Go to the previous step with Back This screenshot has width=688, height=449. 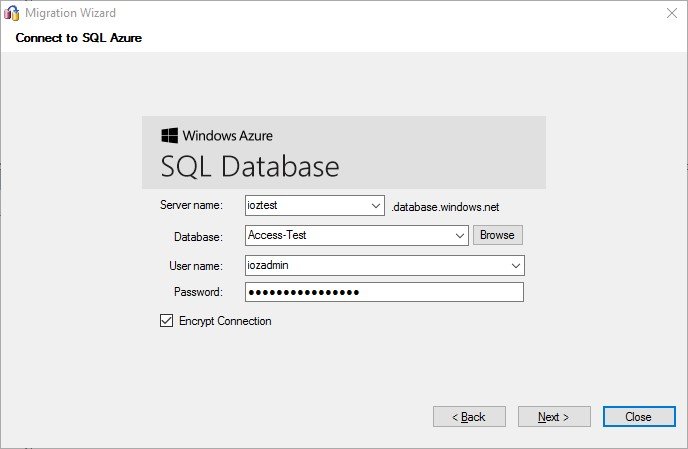pos(469,417)
